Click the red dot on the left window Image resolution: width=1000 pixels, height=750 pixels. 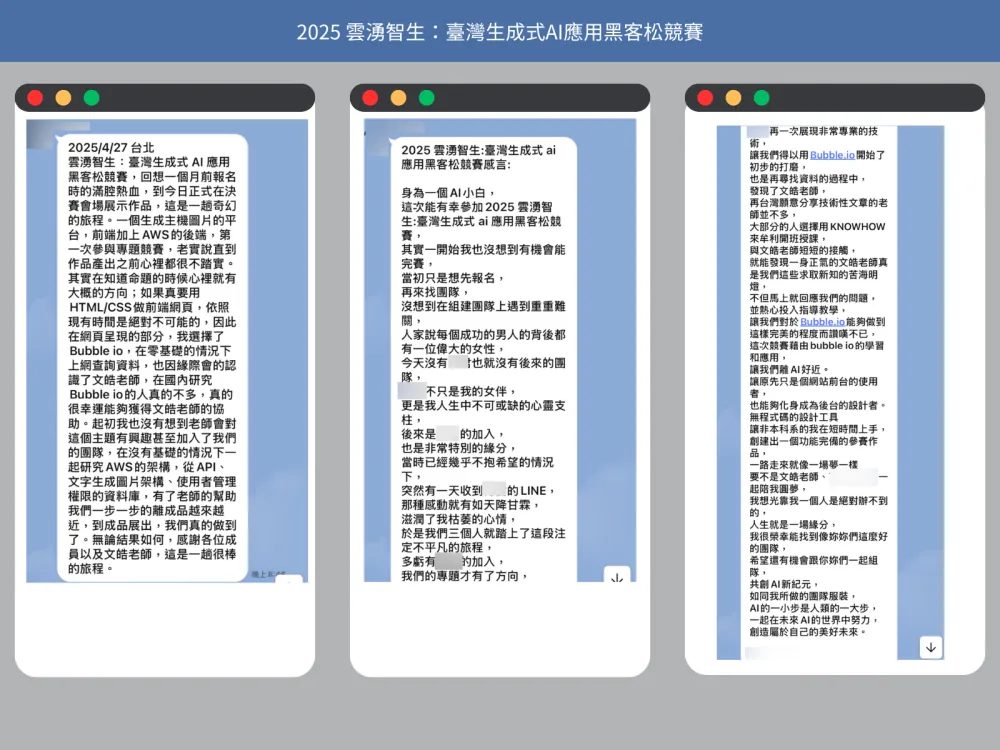[35, 98]
